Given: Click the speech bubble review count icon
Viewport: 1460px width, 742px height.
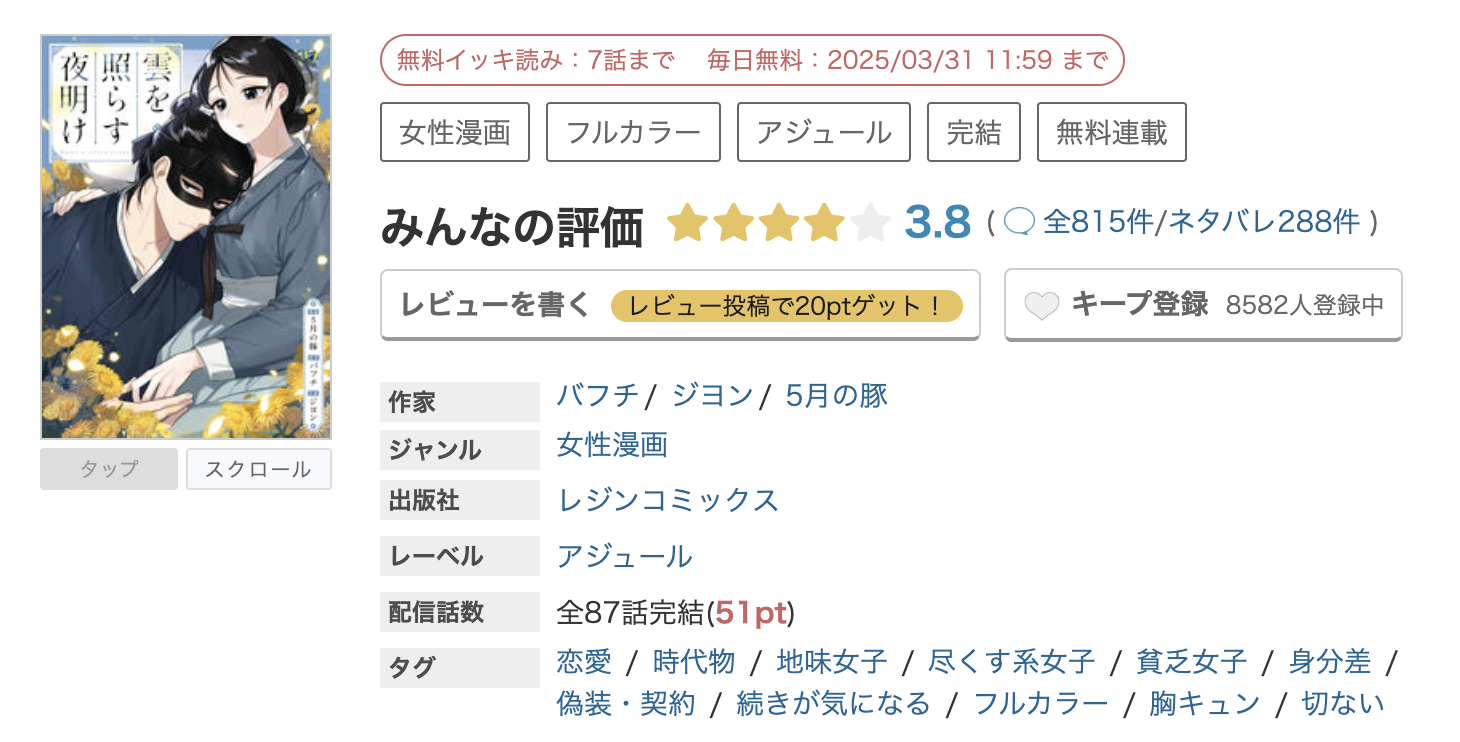Looking at the screenshot, I should tap(1018, 221).
